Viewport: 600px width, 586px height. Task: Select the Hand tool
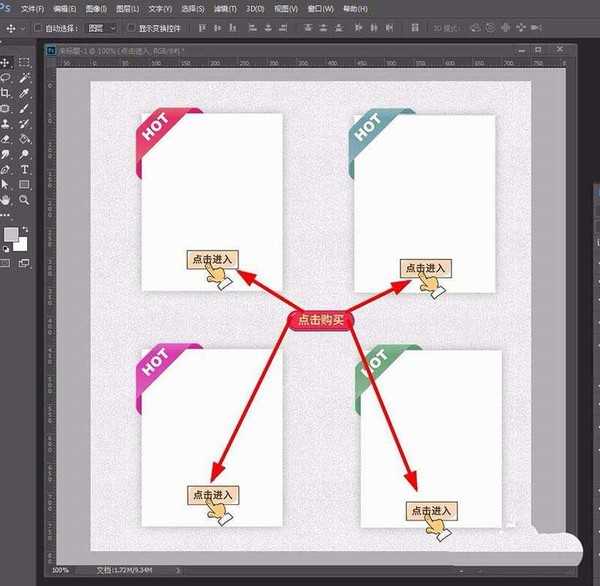point(7,200)
